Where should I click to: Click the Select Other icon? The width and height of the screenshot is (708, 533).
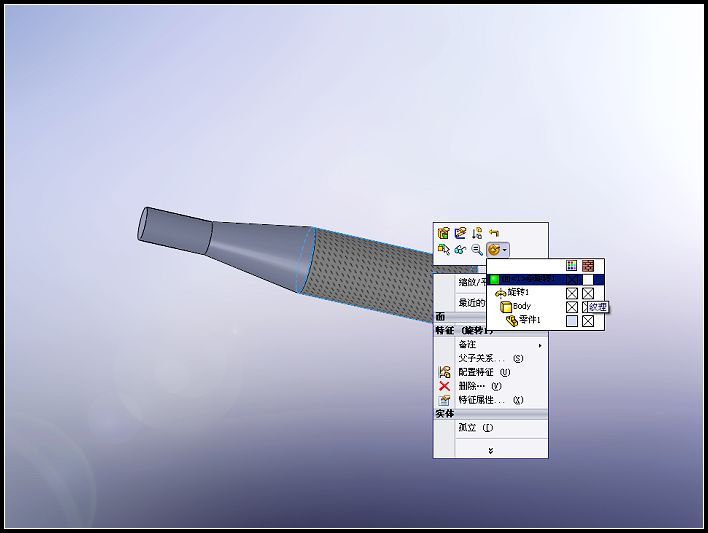pyautogui.click(x=443, y=249)
